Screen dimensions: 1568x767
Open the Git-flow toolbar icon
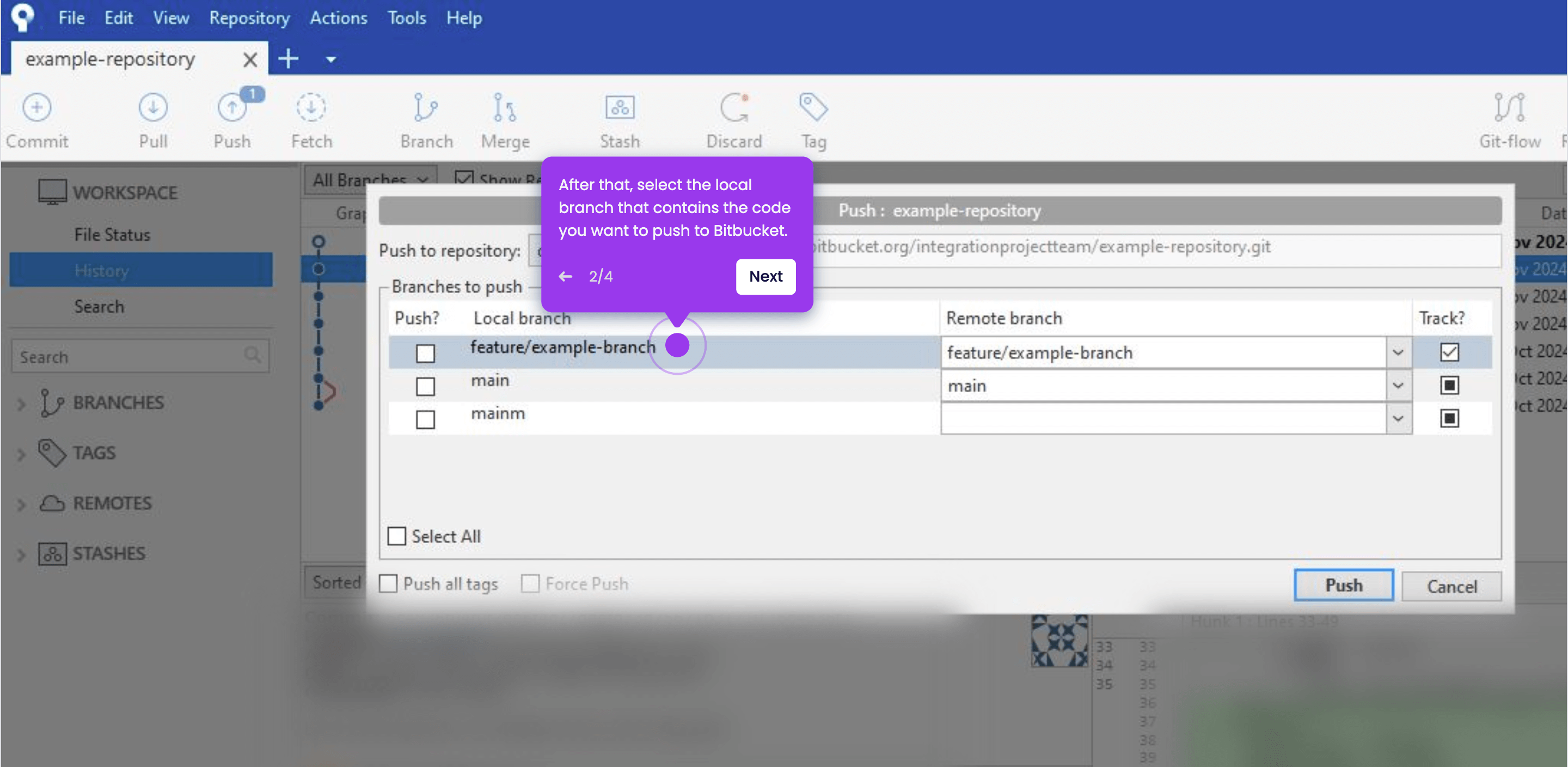tap(1510, 108)
